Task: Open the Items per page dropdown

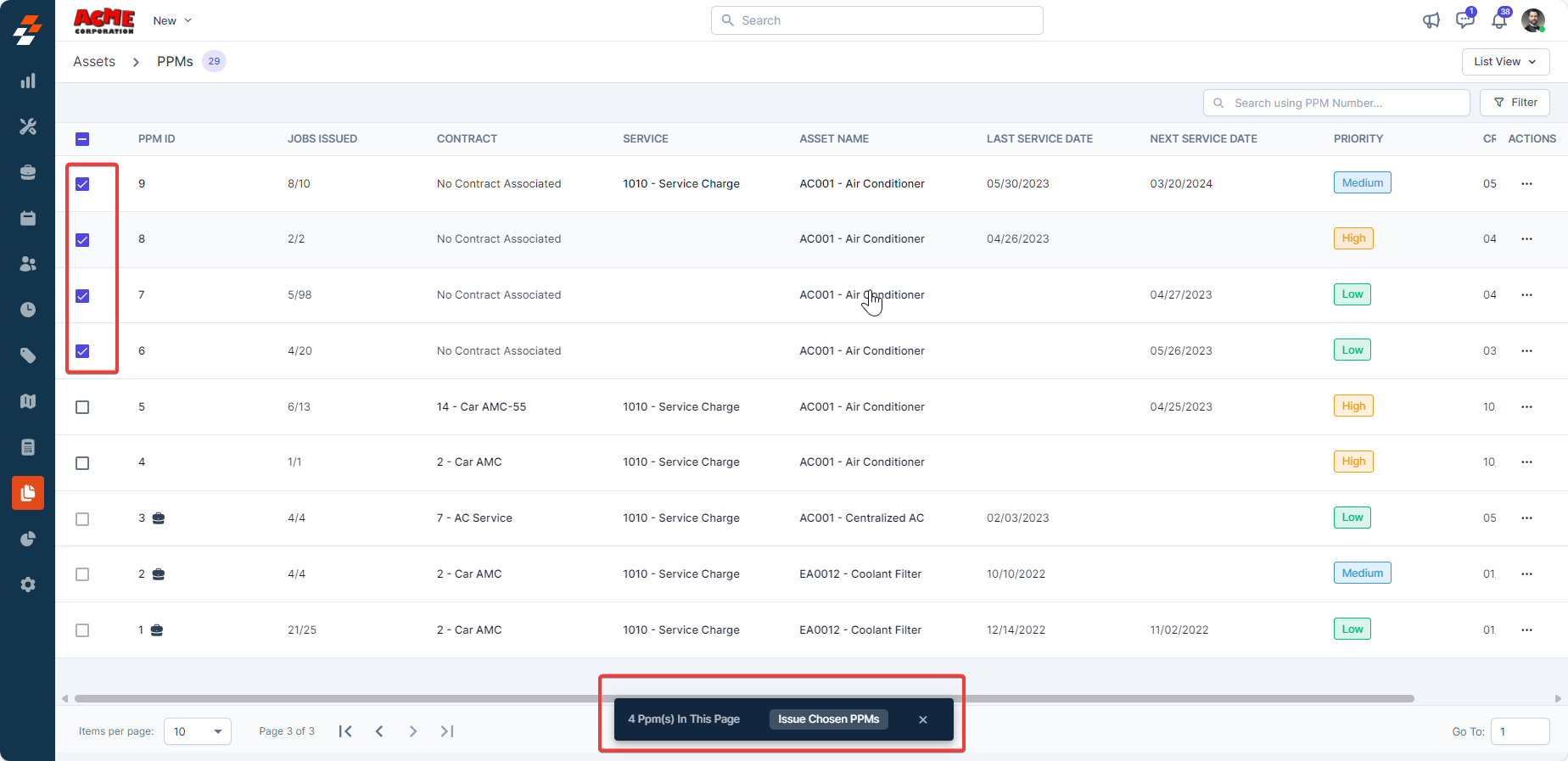Action: click(197, 731)
